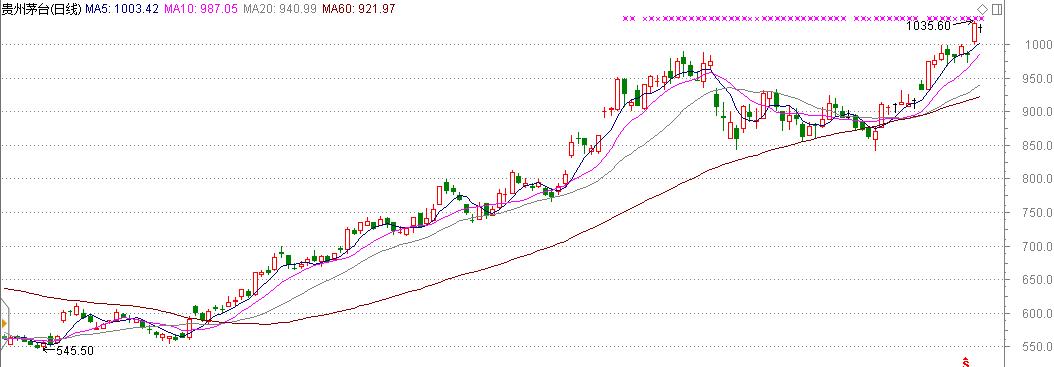Select the MA60: 921.97 indicator label
The width and height of the screenshot is (1054, 367).
pos(359,9)
